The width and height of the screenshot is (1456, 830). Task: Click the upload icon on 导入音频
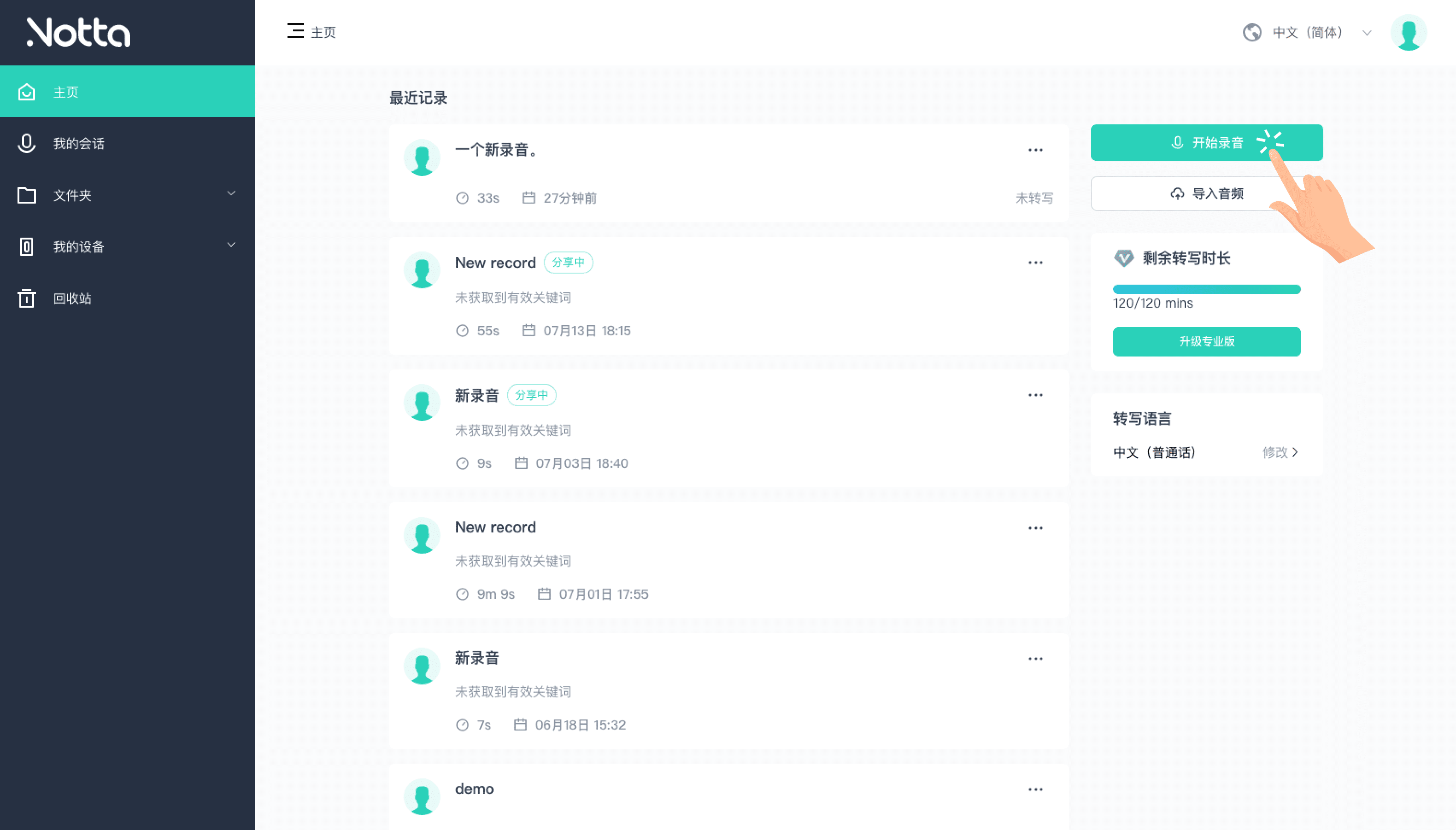tap(1177, 193)
